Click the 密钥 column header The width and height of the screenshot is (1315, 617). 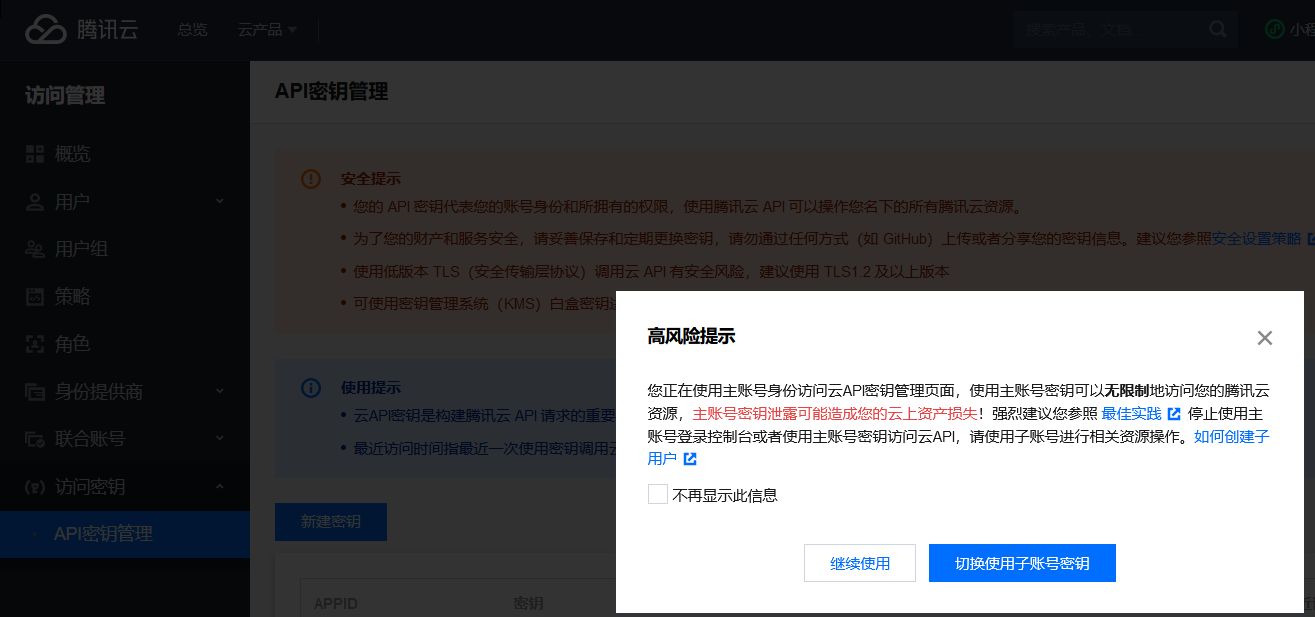[x=528, y=604]
